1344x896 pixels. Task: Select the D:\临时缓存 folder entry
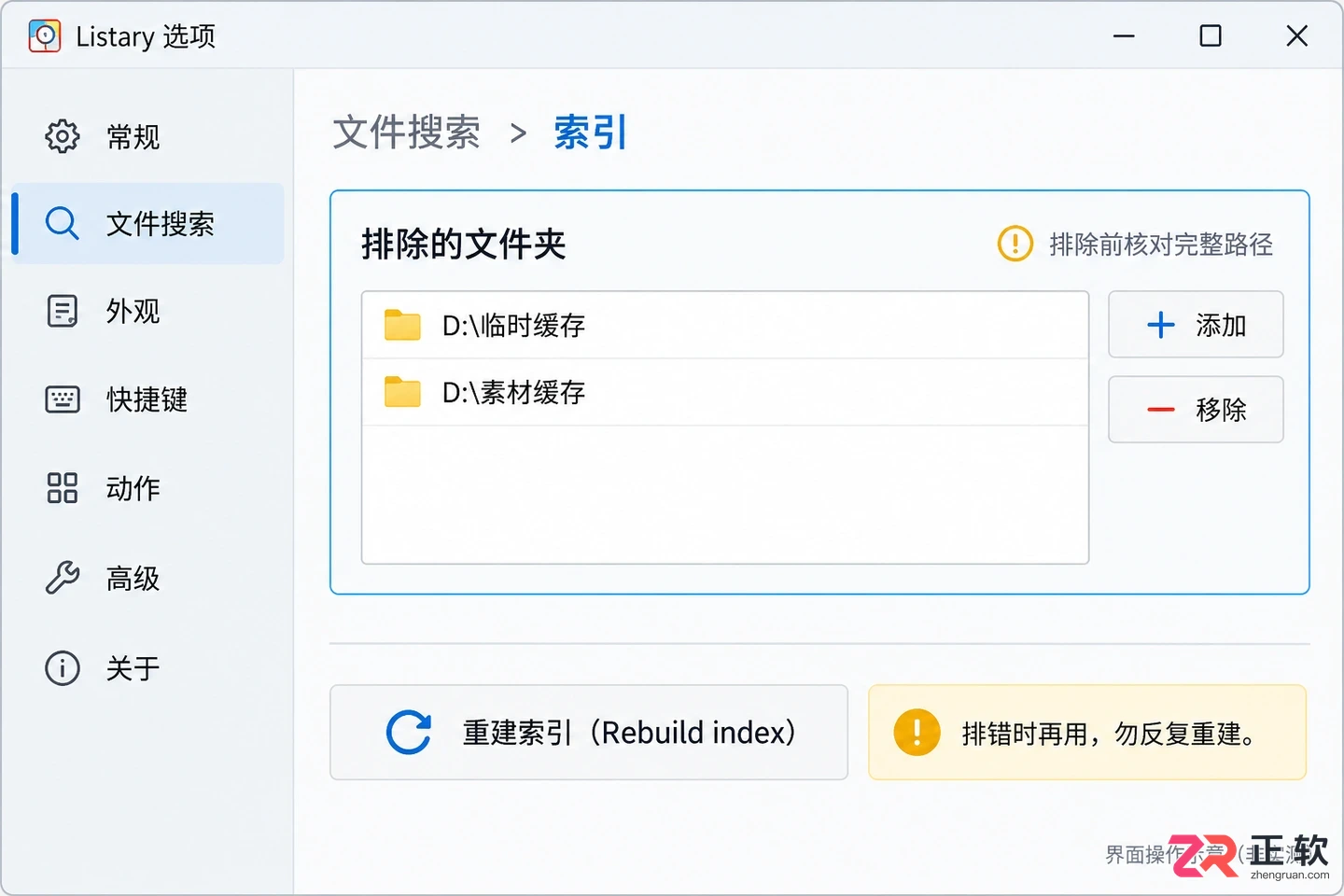[725, 325]
